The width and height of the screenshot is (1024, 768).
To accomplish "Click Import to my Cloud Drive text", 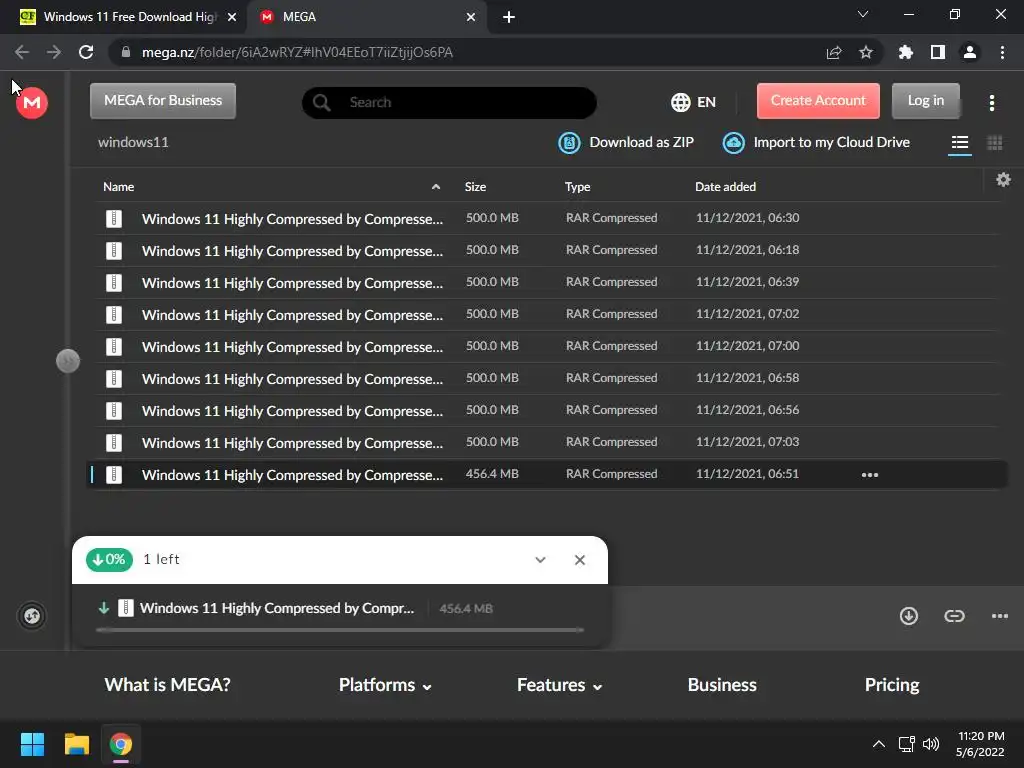I will tap(831, 142).
